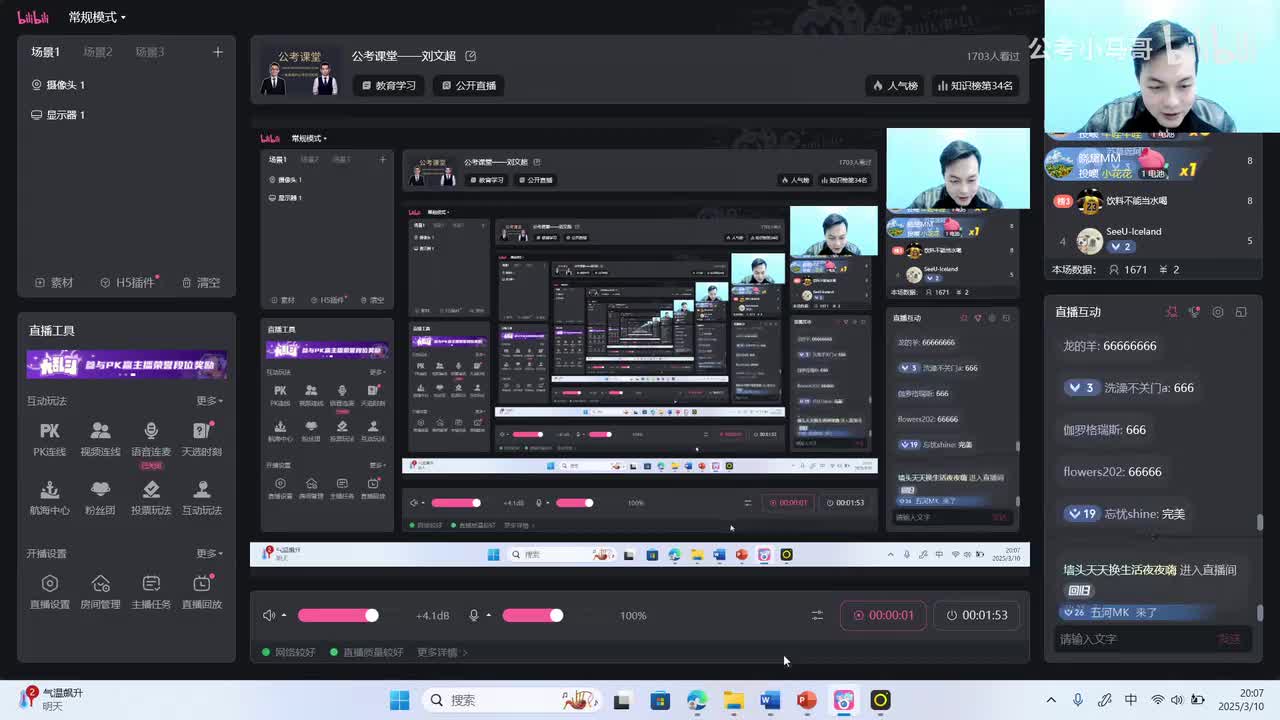Open H5插件 plugins

(129, 283)
